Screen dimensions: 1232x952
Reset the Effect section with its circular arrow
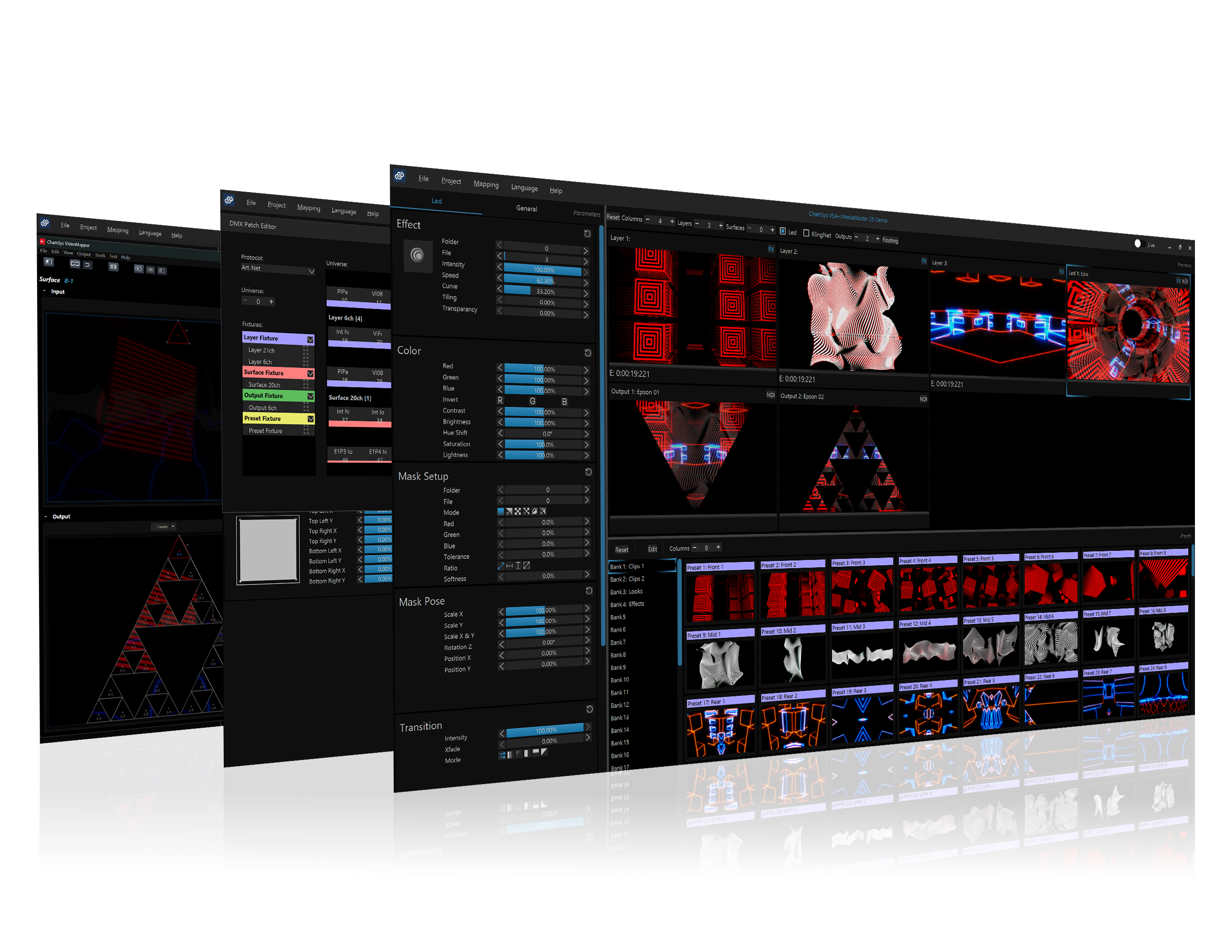(587, 233)
